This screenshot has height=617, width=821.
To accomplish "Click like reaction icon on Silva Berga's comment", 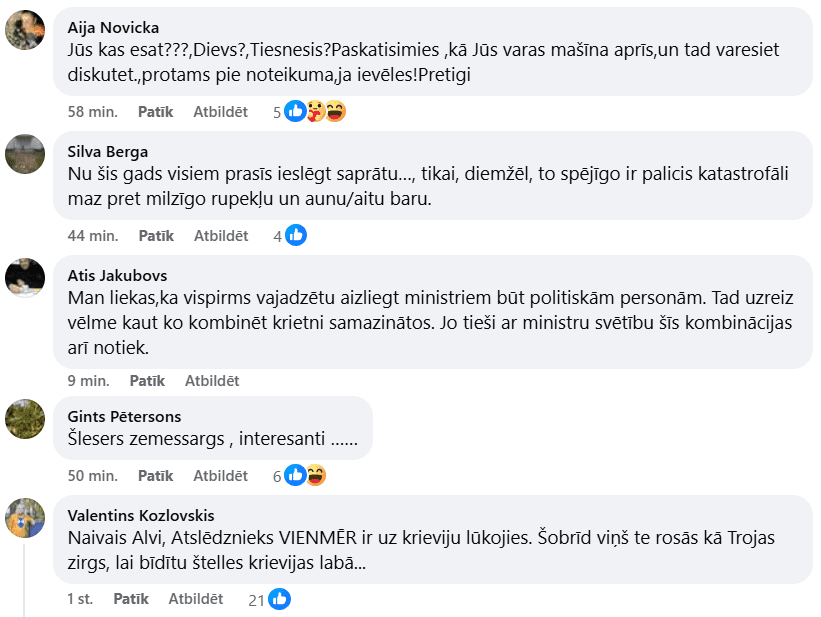I will point(295,236).
